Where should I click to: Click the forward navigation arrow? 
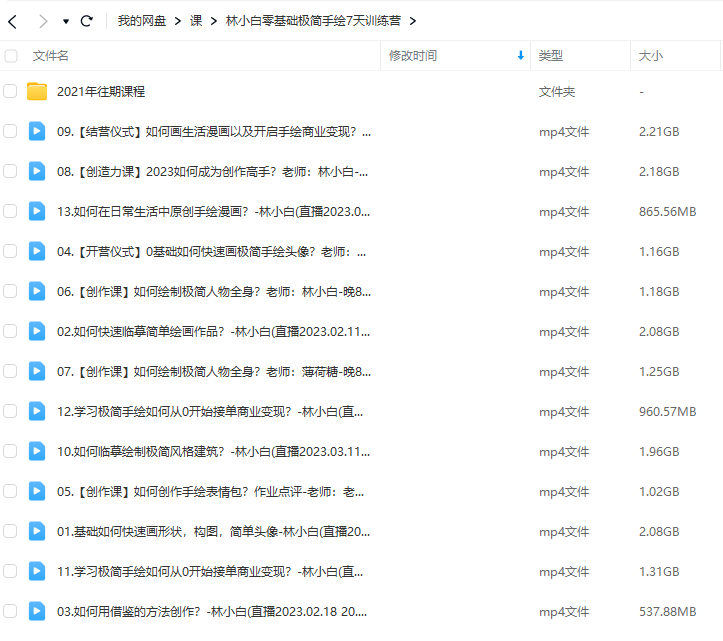[42, 21]
